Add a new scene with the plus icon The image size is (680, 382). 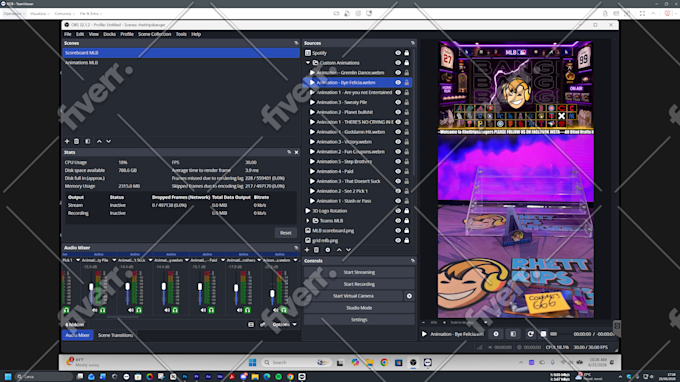tap(67, 141)
